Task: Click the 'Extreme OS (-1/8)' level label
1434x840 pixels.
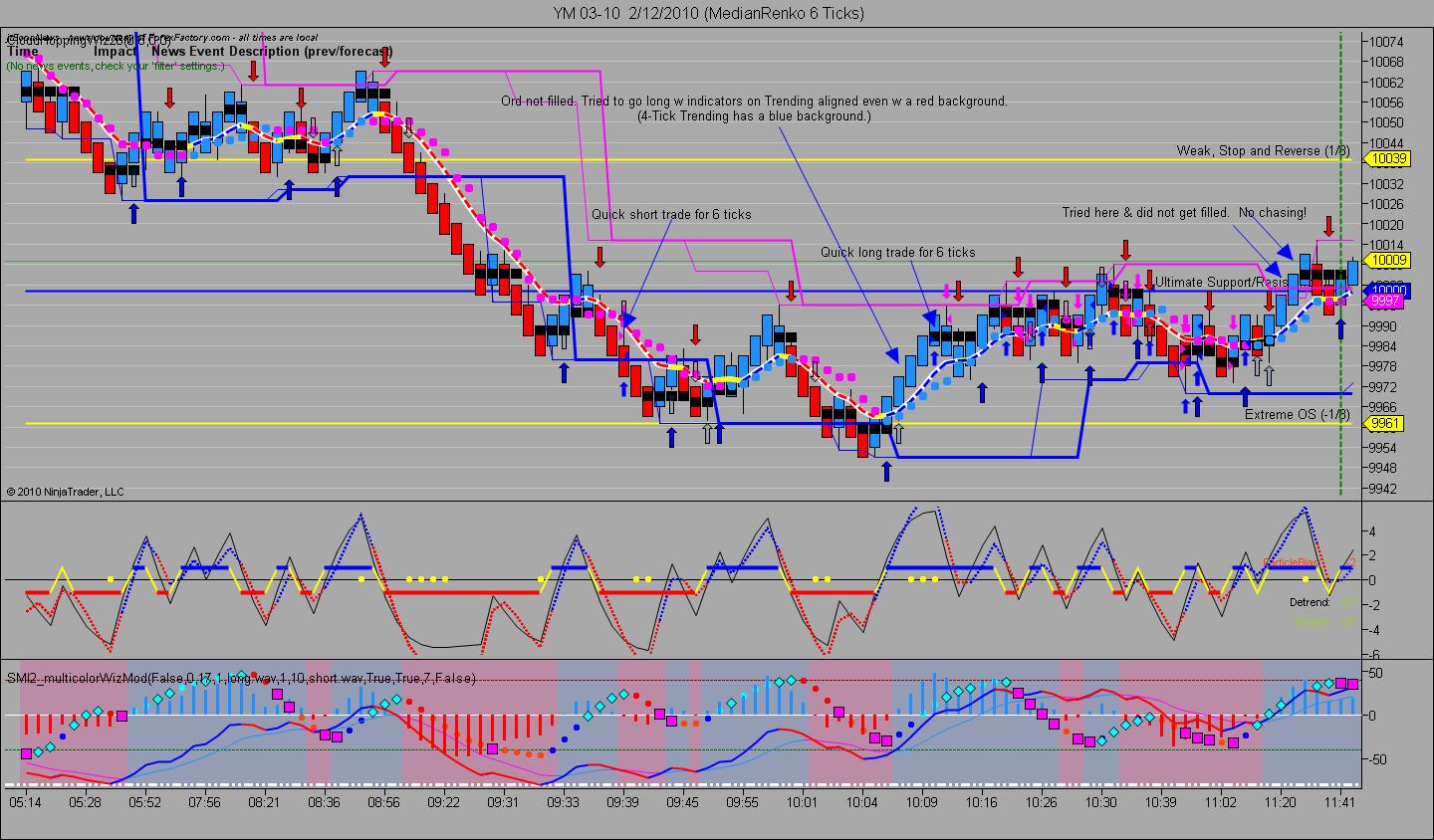Action: pyautogui.click(x=1298, y=415)
